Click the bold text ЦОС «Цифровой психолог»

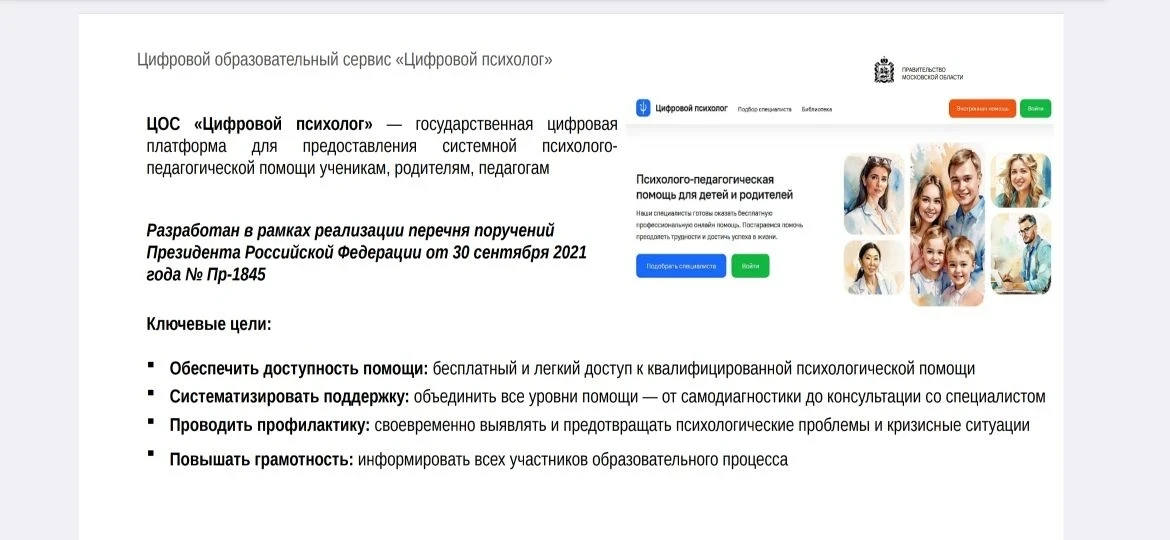tap(260, 124)
